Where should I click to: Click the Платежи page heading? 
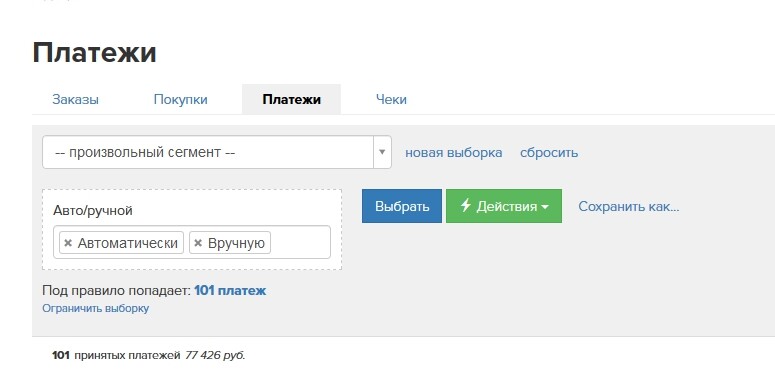(94, 52)
